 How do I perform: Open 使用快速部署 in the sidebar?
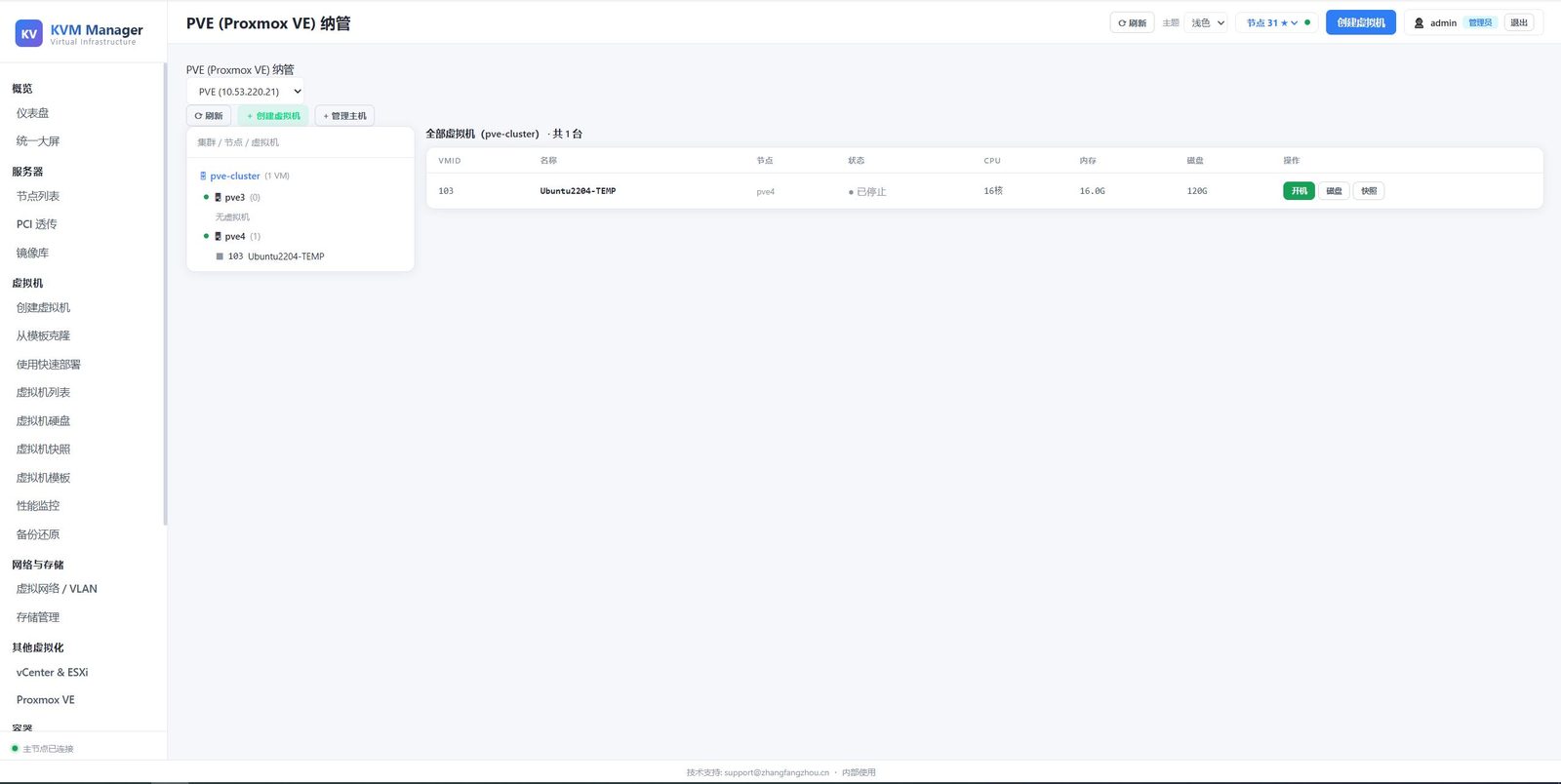(x=49, y=365)
